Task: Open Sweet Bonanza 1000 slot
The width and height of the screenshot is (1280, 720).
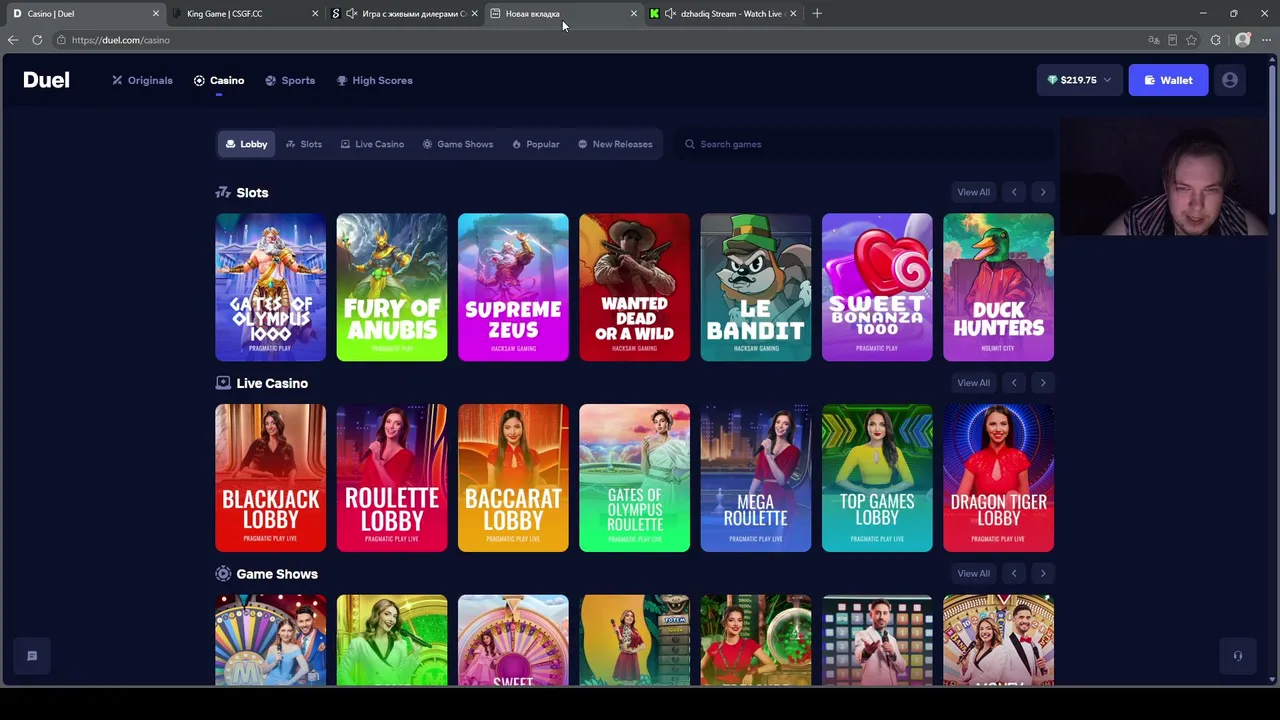Action: tap(877, 287)
